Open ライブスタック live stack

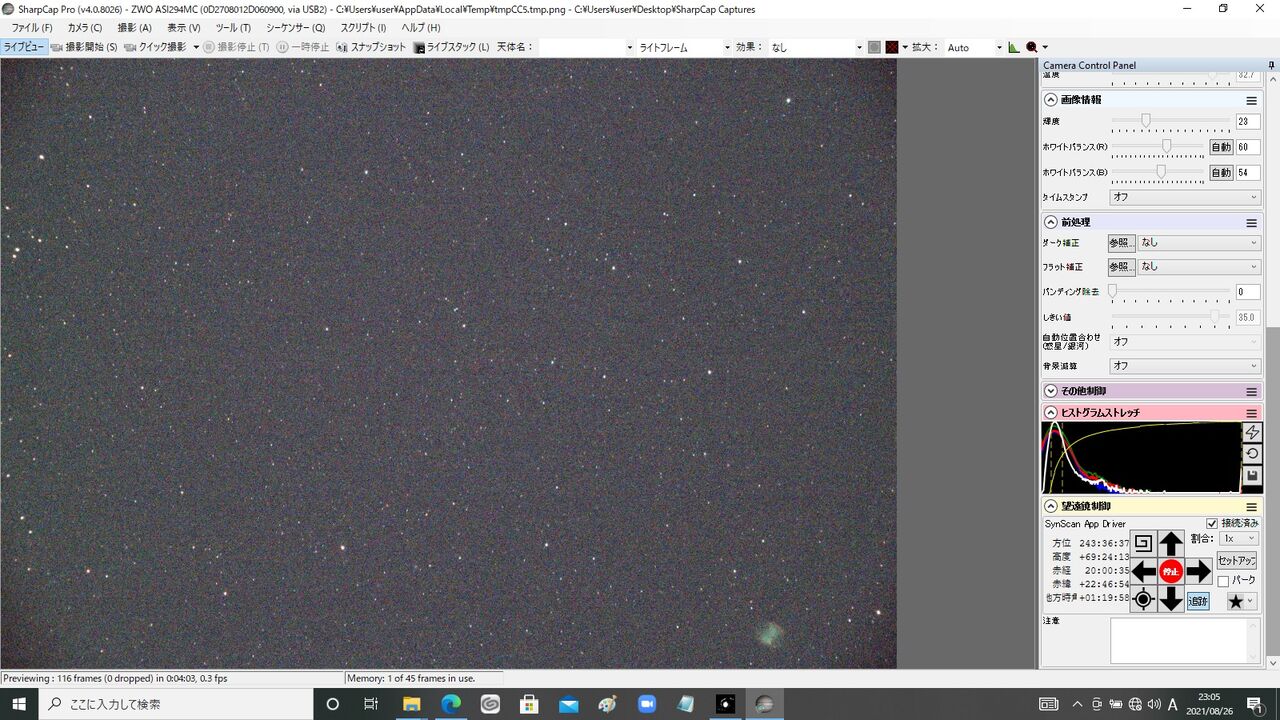pos(452,47)
